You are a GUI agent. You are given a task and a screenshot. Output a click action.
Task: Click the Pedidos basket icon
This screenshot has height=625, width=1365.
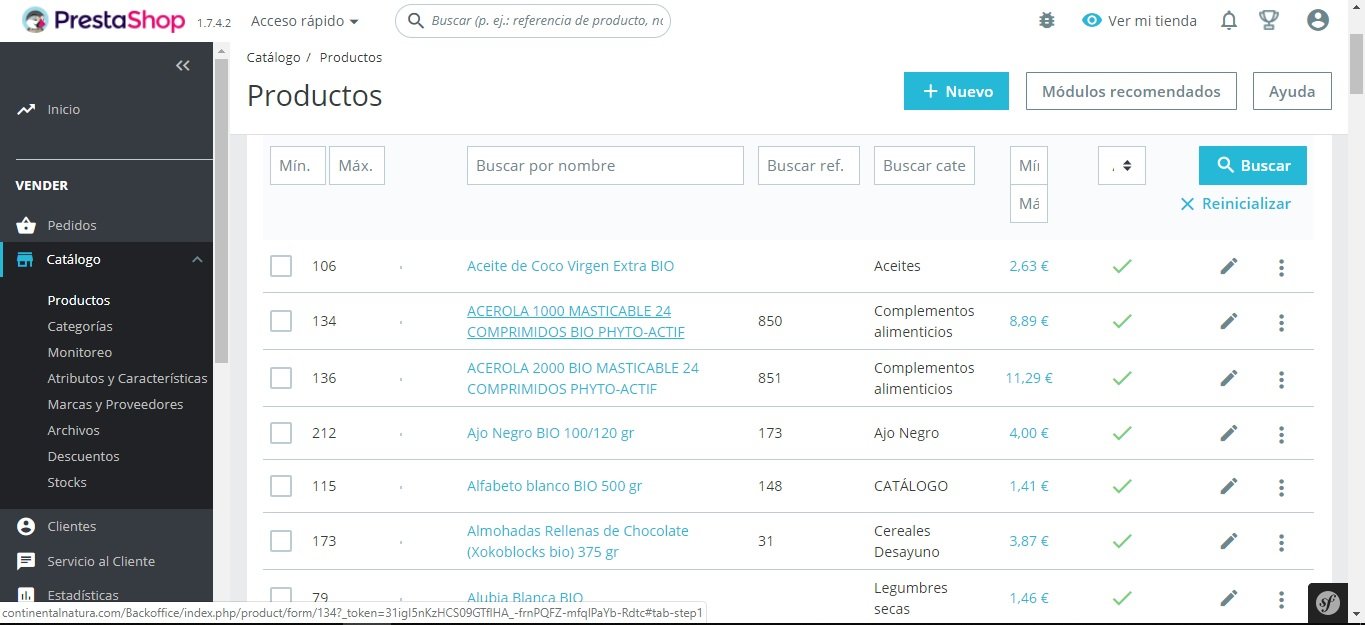pyautogui.click(x=26, y=225)
